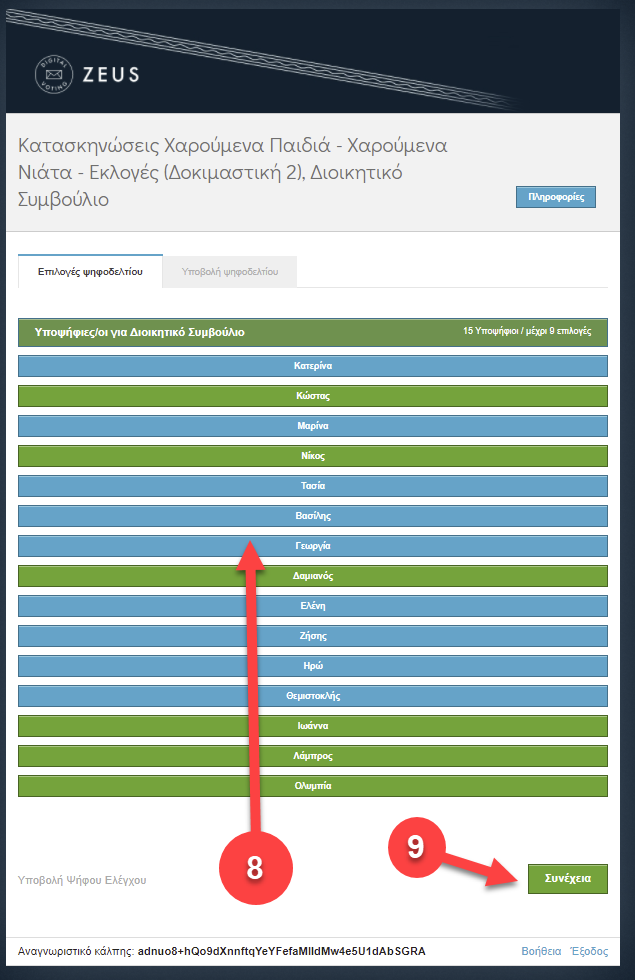The image size is (635, 980).
Task: Deselect candidate Ολυμπία
Action: click(313, 786)
